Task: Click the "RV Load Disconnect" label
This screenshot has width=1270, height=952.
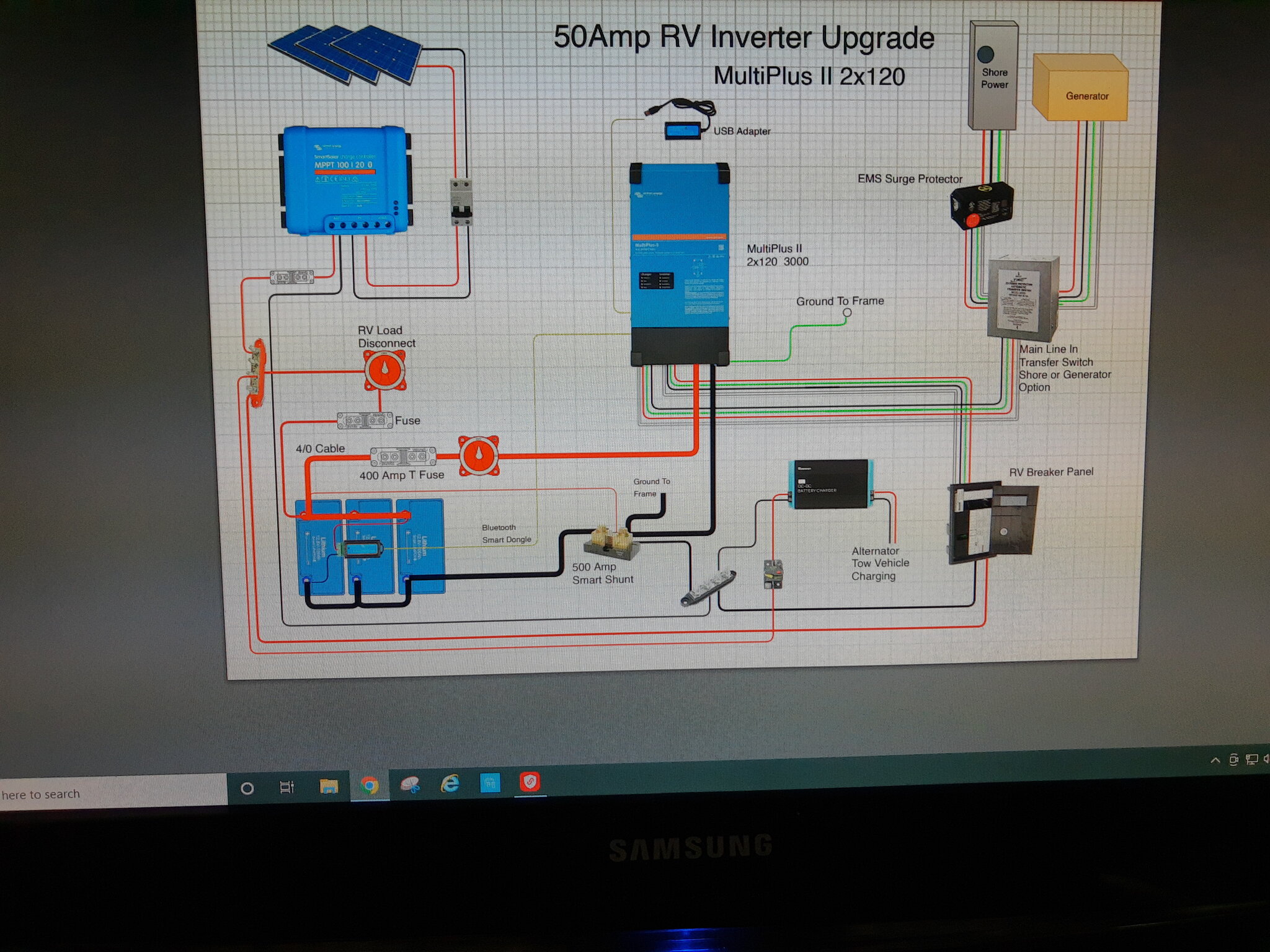Action: pos(386,337)
